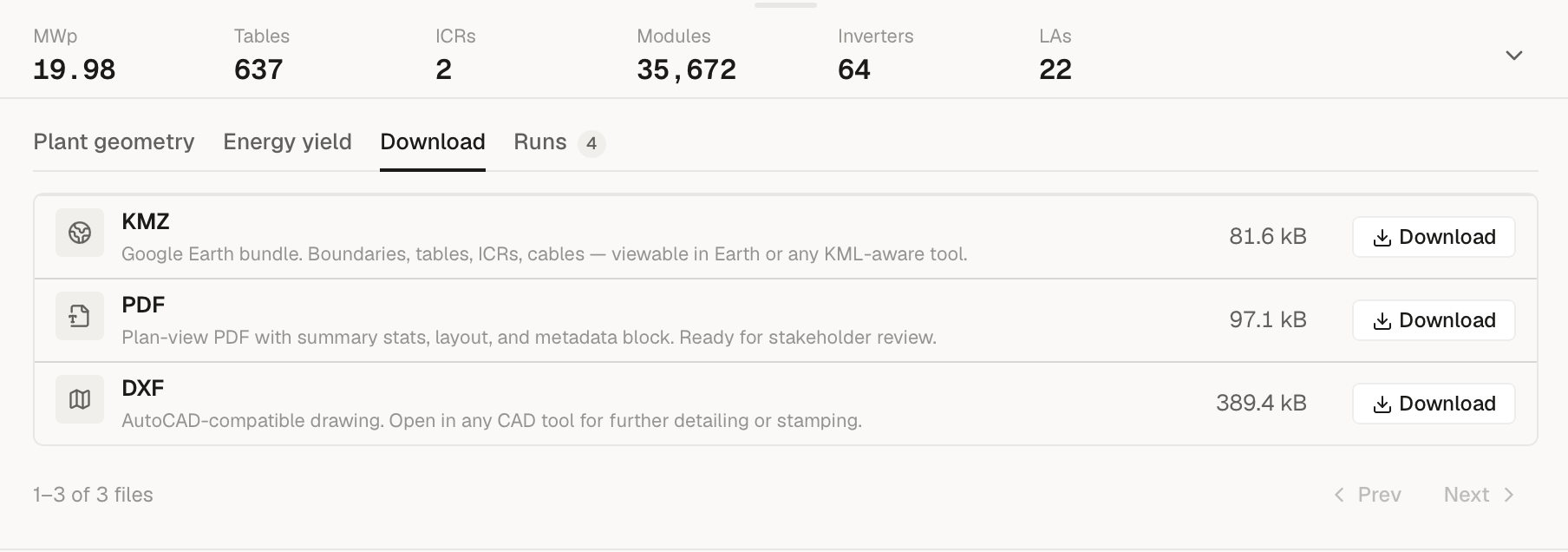Download the DXF file
The image size is (1568, 552).
point(1434,404)
